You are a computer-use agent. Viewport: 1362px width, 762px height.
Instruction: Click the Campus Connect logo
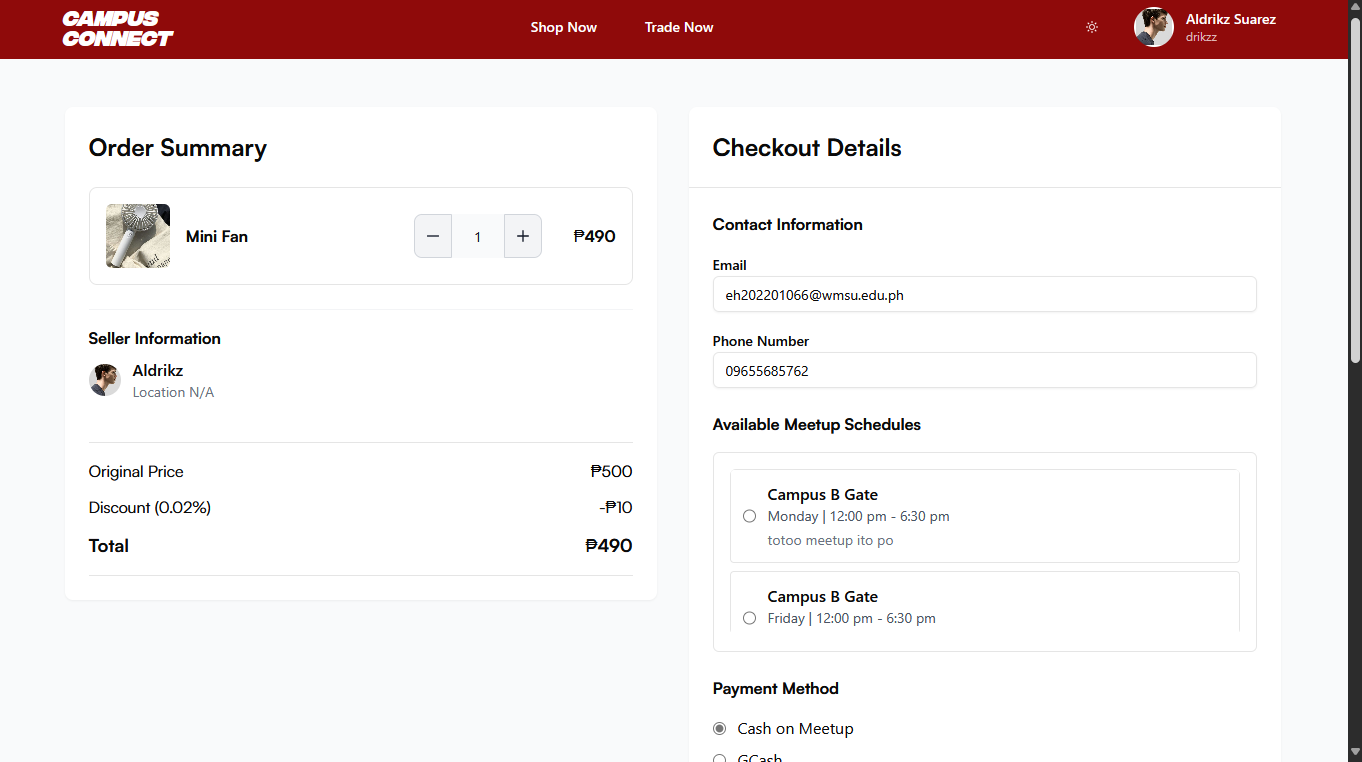coord(117,29)
